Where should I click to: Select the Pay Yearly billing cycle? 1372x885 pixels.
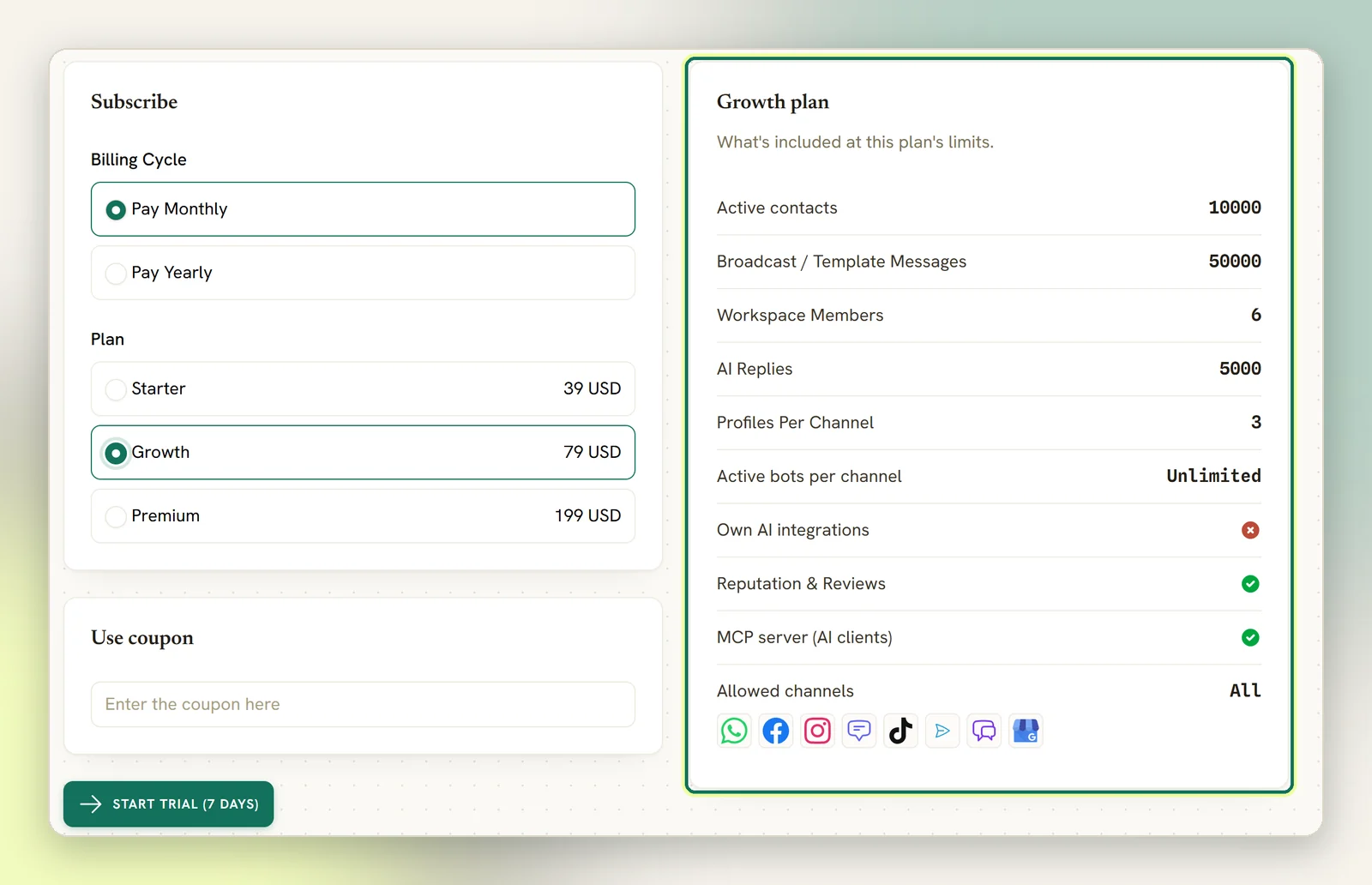[x=363, y=273]
